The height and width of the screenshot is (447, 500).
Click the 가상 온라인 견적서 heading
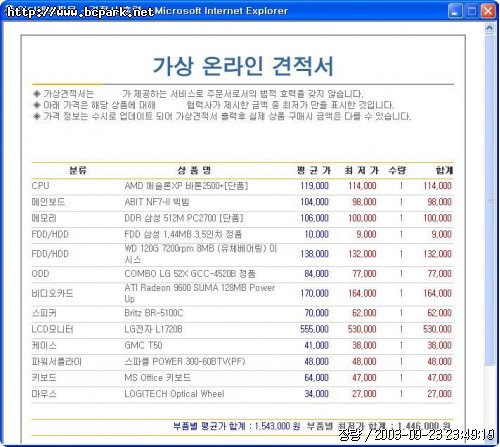pos(243,66)
